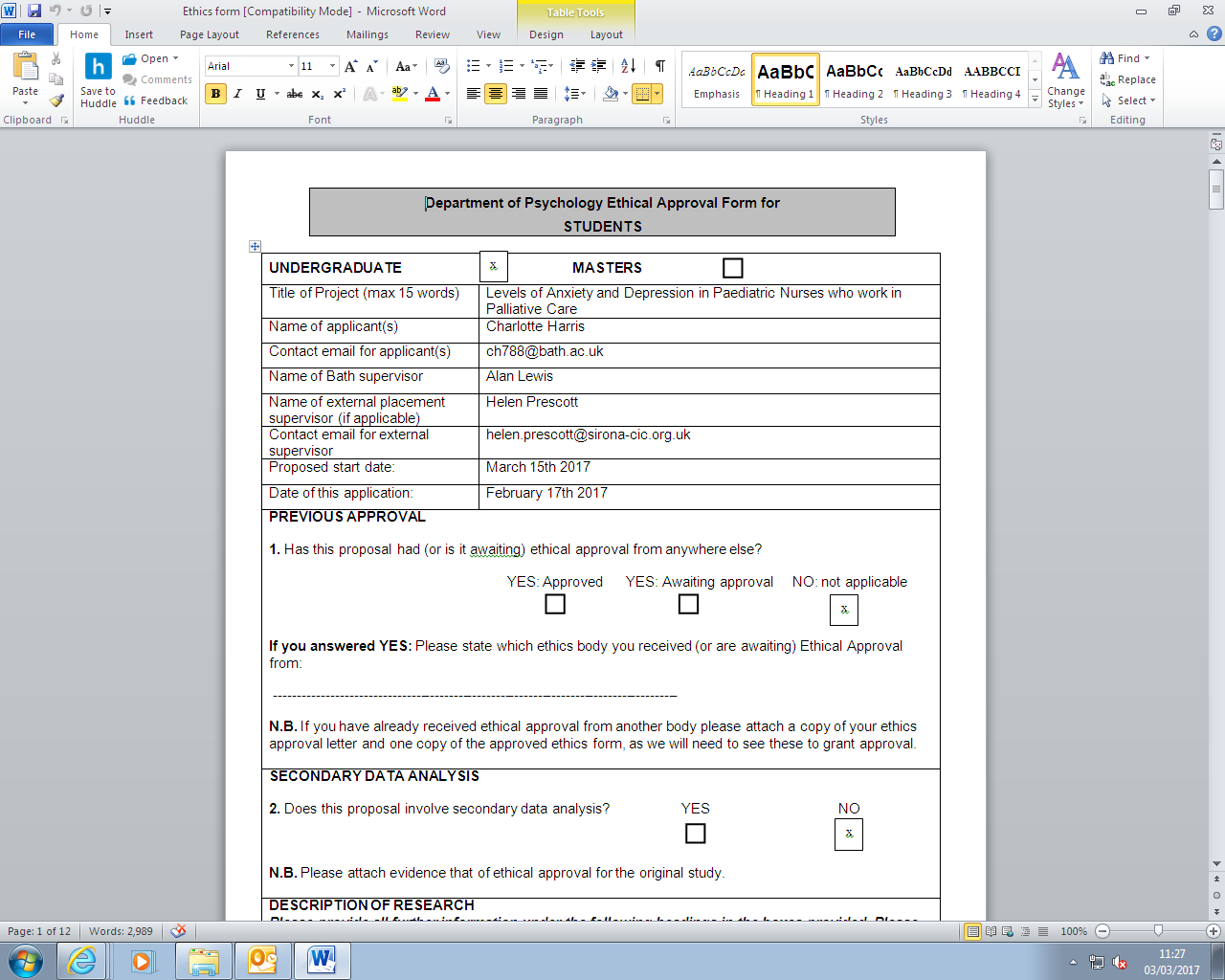
Task: Apply subscript formatting
Action: pos(318,94)
